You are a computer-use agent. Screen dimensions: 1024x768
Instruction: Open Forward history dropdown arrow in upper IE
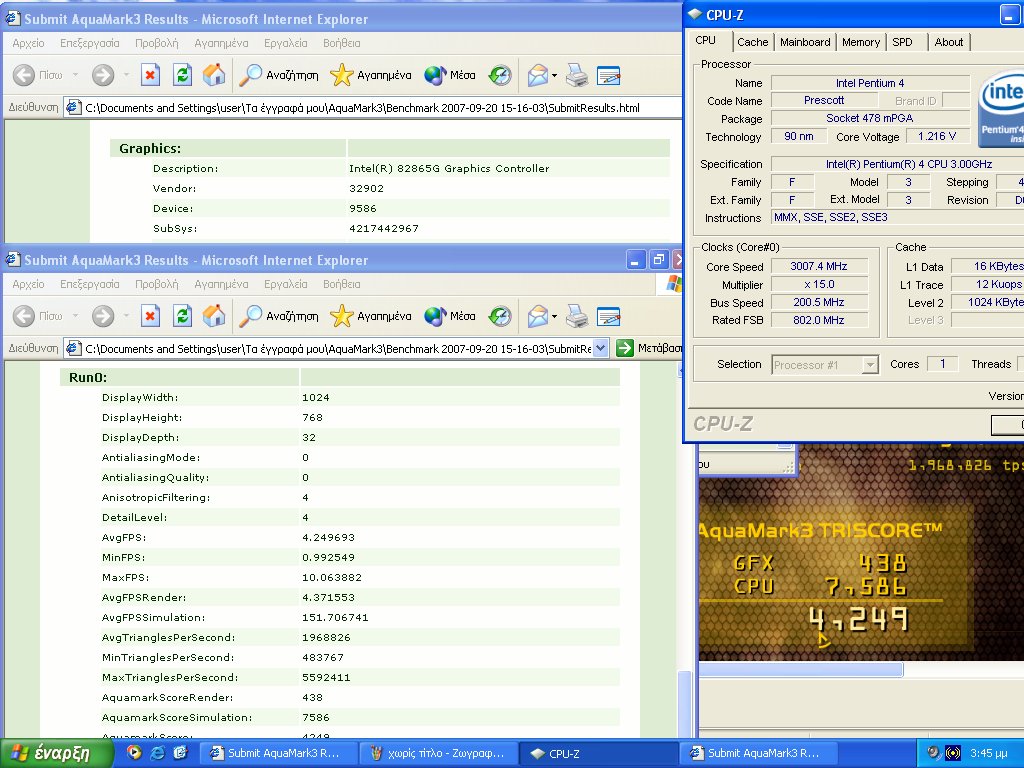point(126,75)
